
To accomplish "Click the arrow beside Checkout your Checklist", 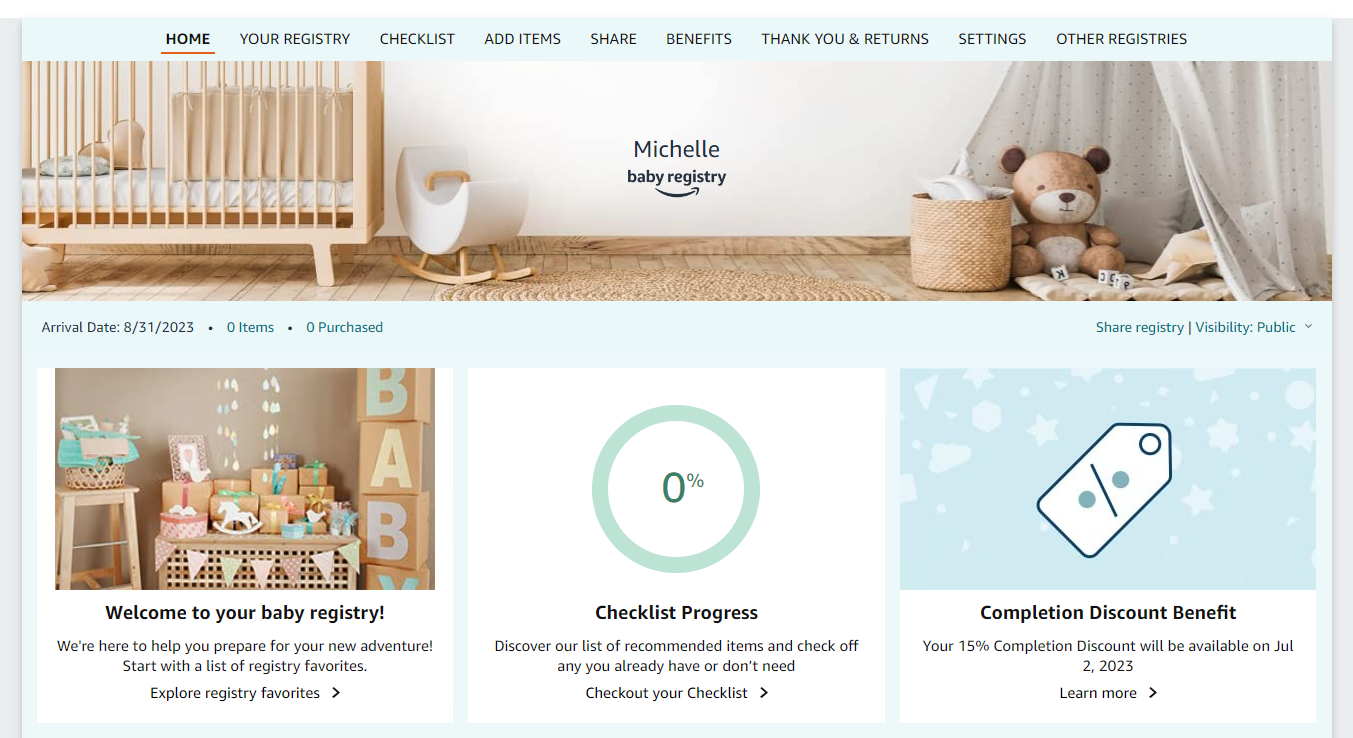I will point(764,693).
